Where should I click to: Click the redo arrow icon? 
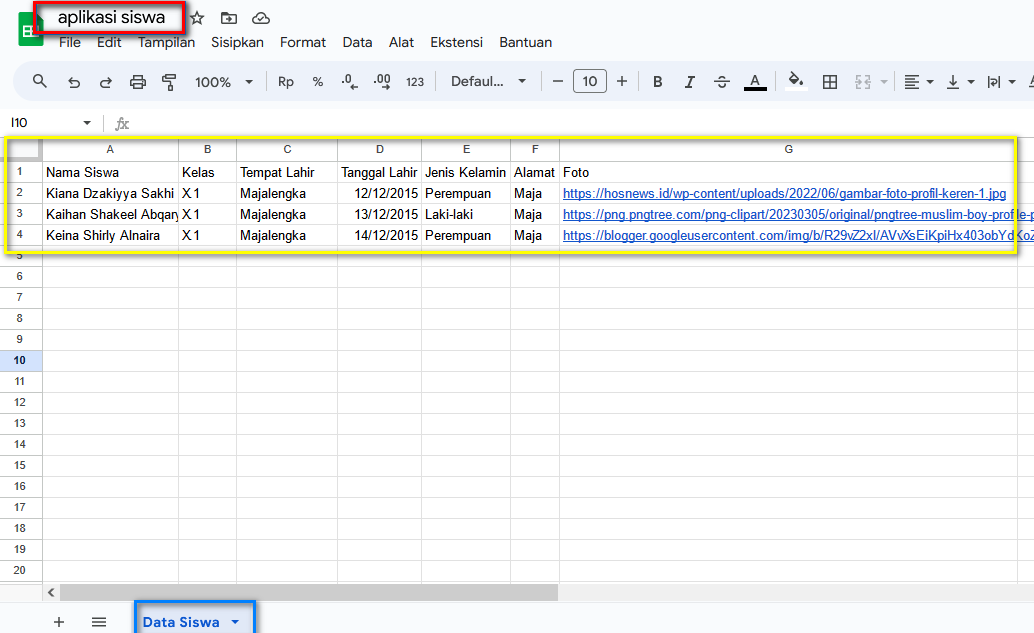(106, 82)
